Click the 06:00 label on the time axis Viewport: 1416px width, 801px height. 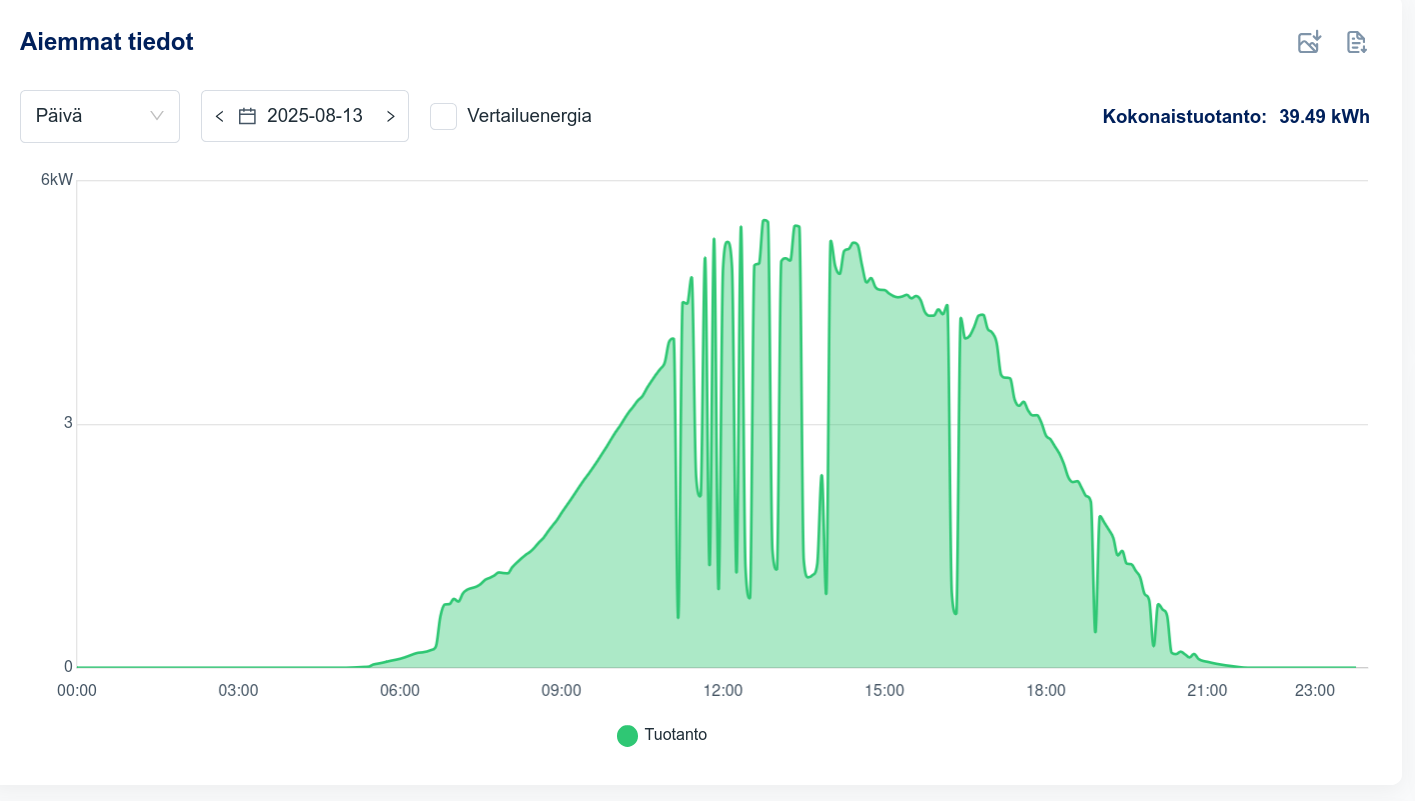(400, 691)
